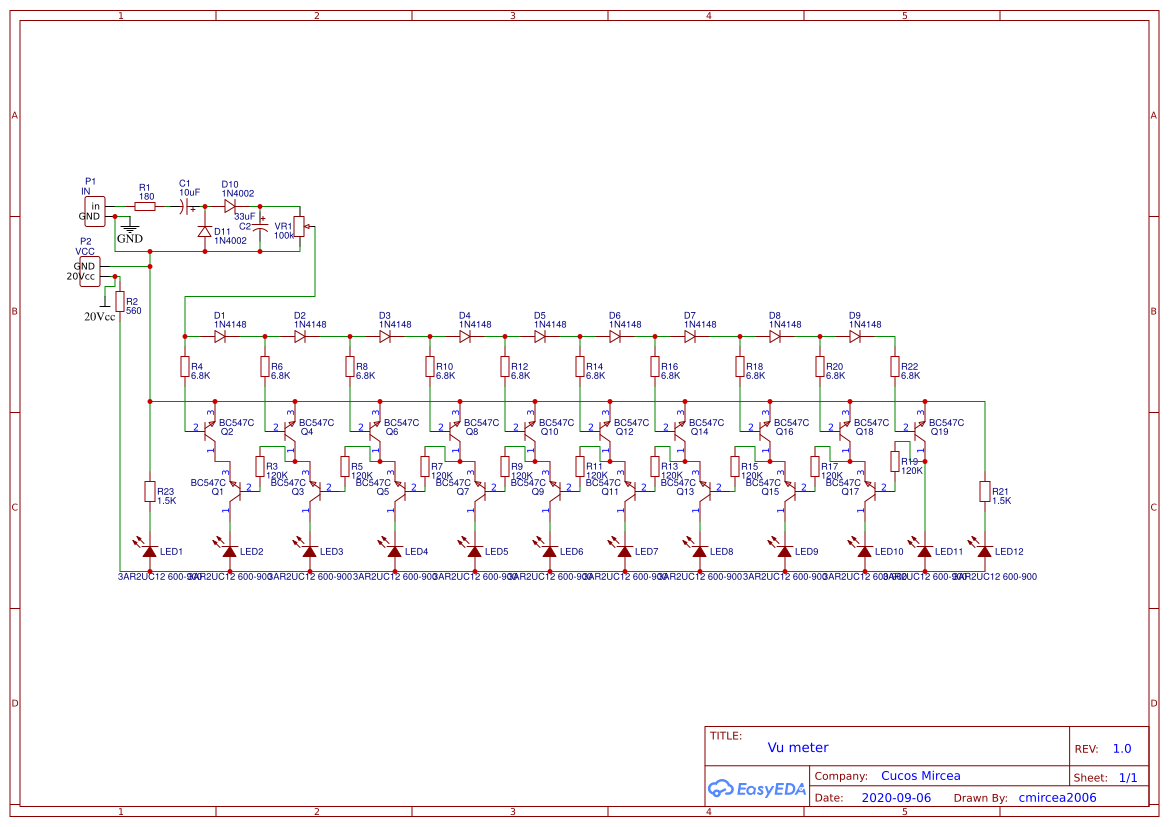Click the GND ground symbol near P1
Viewport: 1169px width, 827px height.
(129, 230)
